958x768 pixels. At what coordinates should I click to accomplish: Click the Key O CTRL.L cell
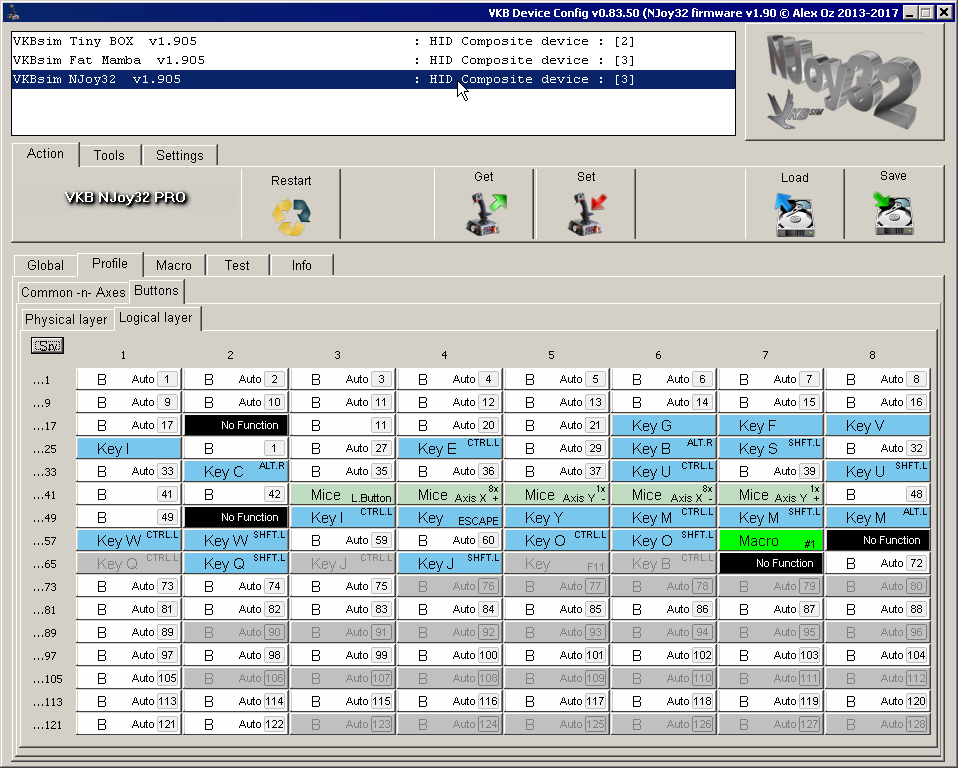(557, 541)
